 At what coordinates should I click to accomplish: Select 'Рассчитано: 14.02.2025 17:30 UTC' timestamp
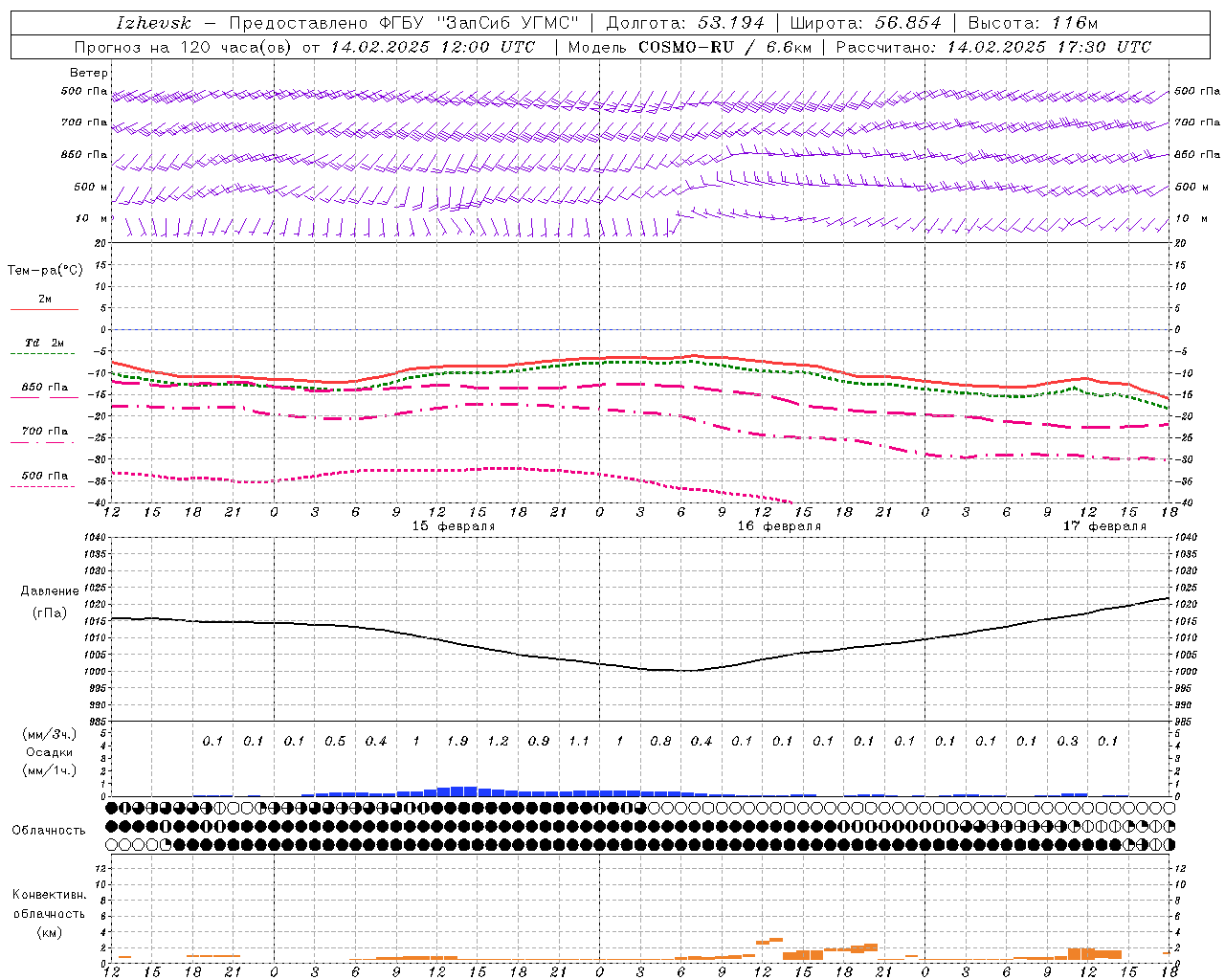(x=993, y=47)
